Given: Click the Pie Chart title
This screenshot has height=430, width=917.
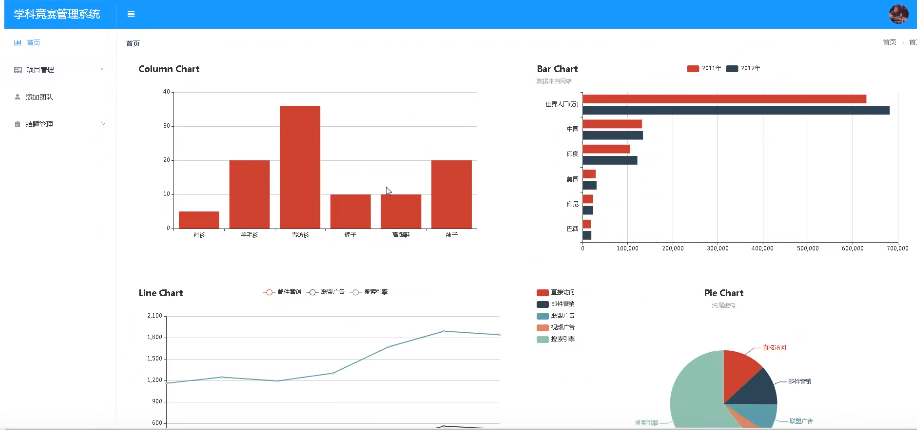Looking at the screenshot, I should click(x=723, y=293).
